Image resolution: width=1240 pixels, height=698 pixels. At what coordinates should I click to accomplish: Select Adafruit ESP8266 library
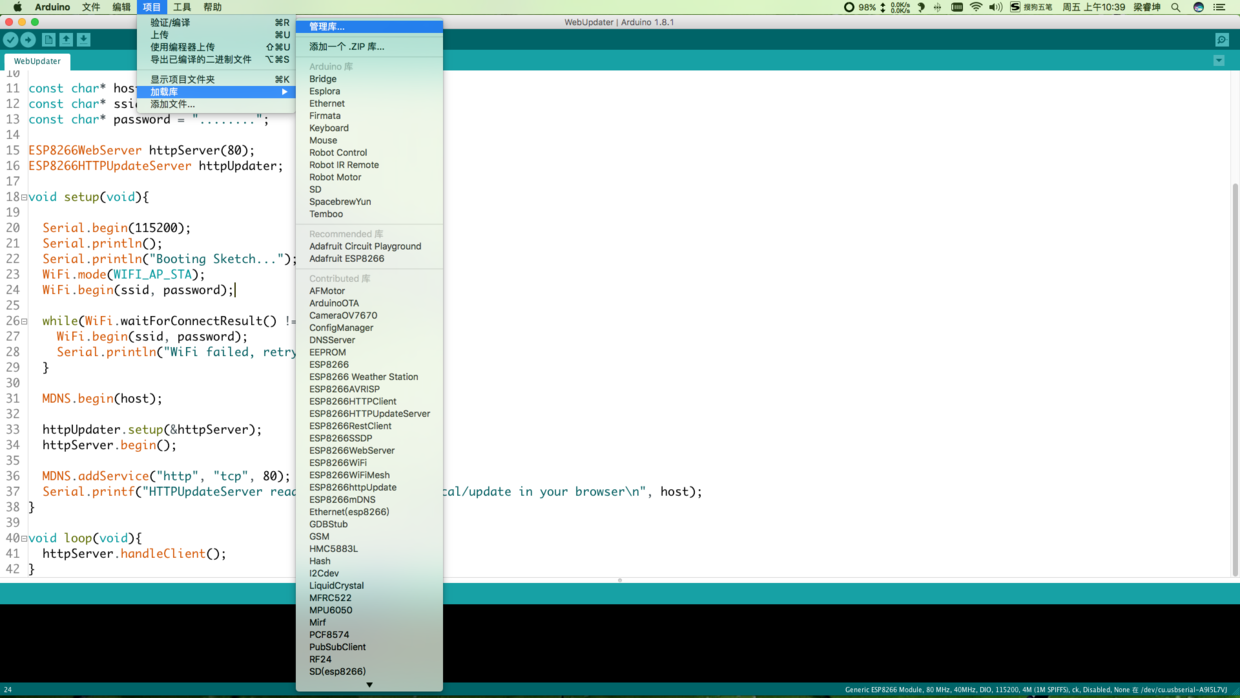(x=369, y=258)
